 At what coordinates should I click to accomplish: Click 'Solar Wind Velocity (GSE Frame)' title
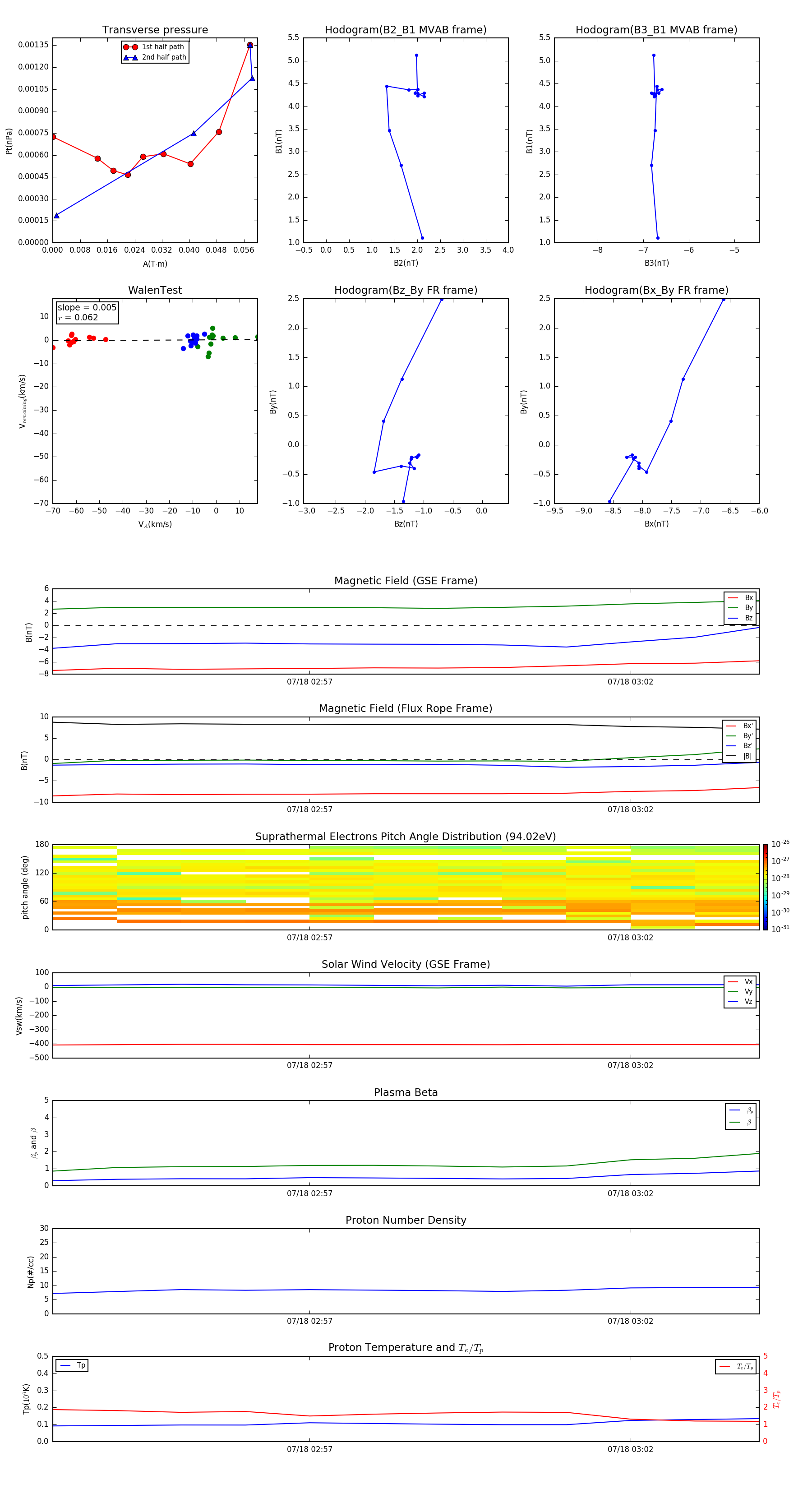pyautogui.click(x=406, y=965)
